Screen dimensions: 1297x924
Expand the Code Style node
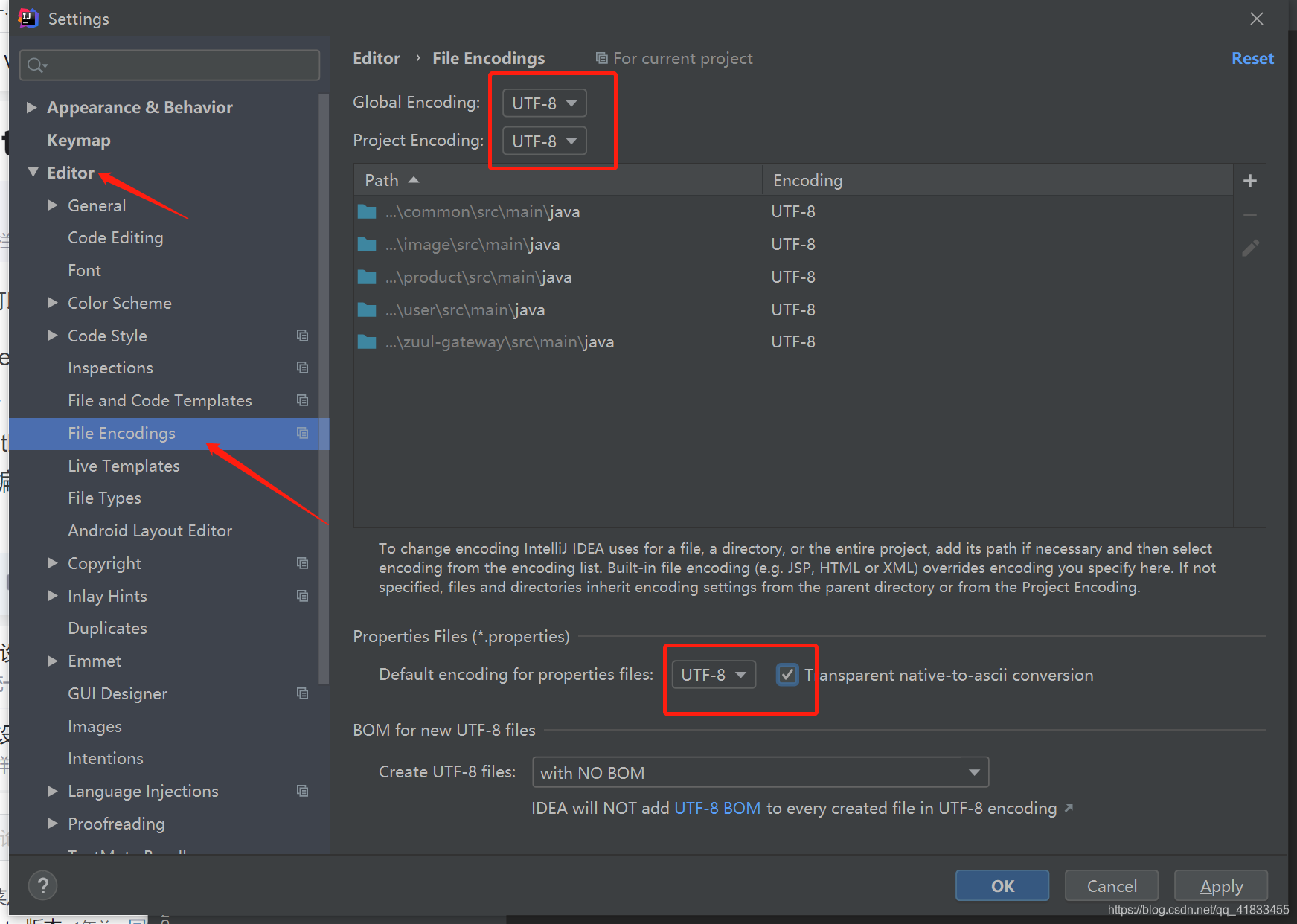pyautogui.click(x=53, y=335)
